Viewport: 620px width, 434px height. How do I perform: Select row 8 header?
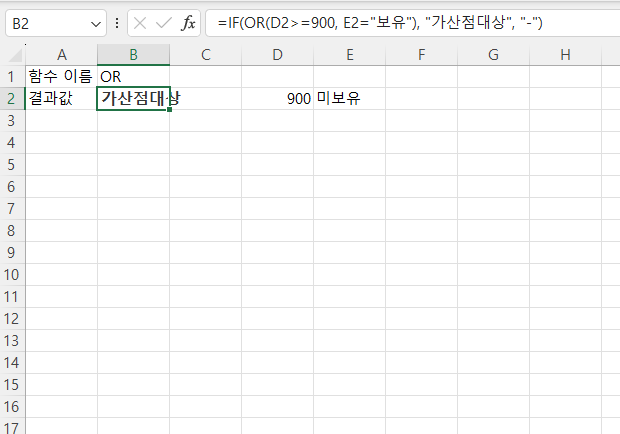click(12, 231)
